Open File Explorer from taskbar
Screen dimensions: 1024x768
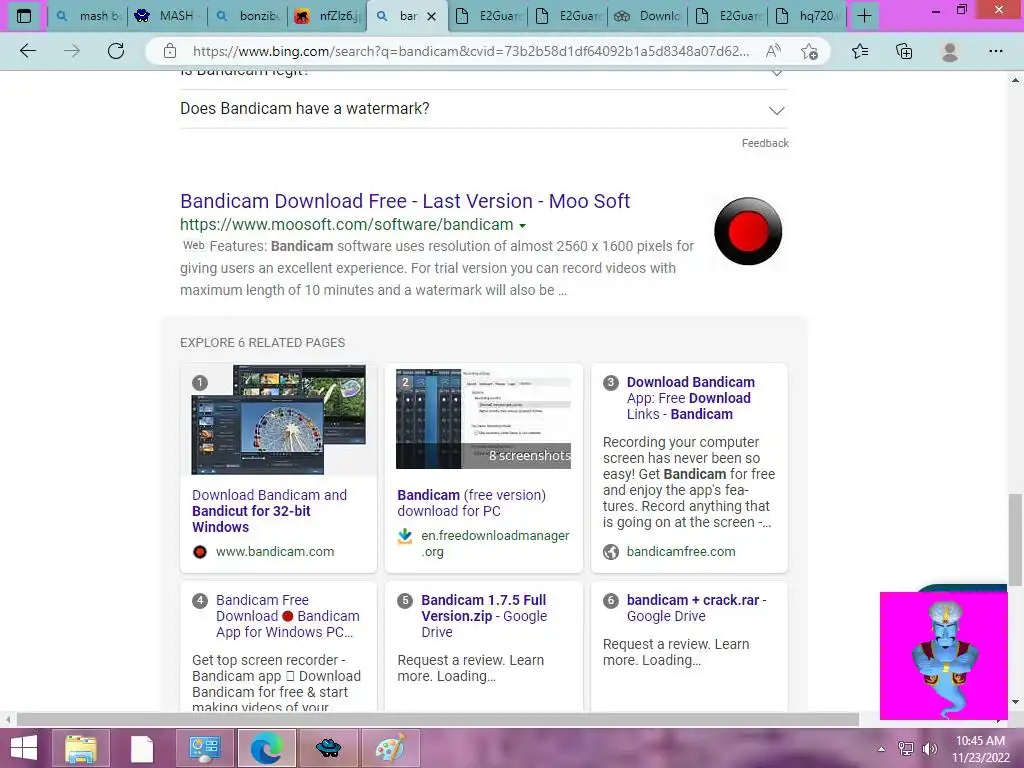click(x=81, y=748)
